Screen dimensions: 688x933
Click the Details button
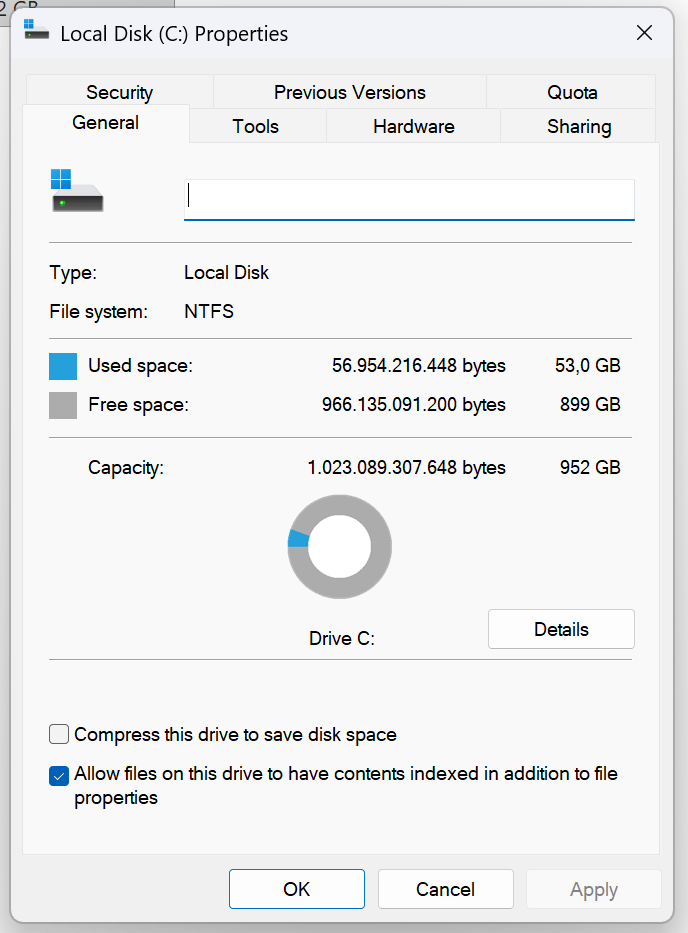pos(561,629)
